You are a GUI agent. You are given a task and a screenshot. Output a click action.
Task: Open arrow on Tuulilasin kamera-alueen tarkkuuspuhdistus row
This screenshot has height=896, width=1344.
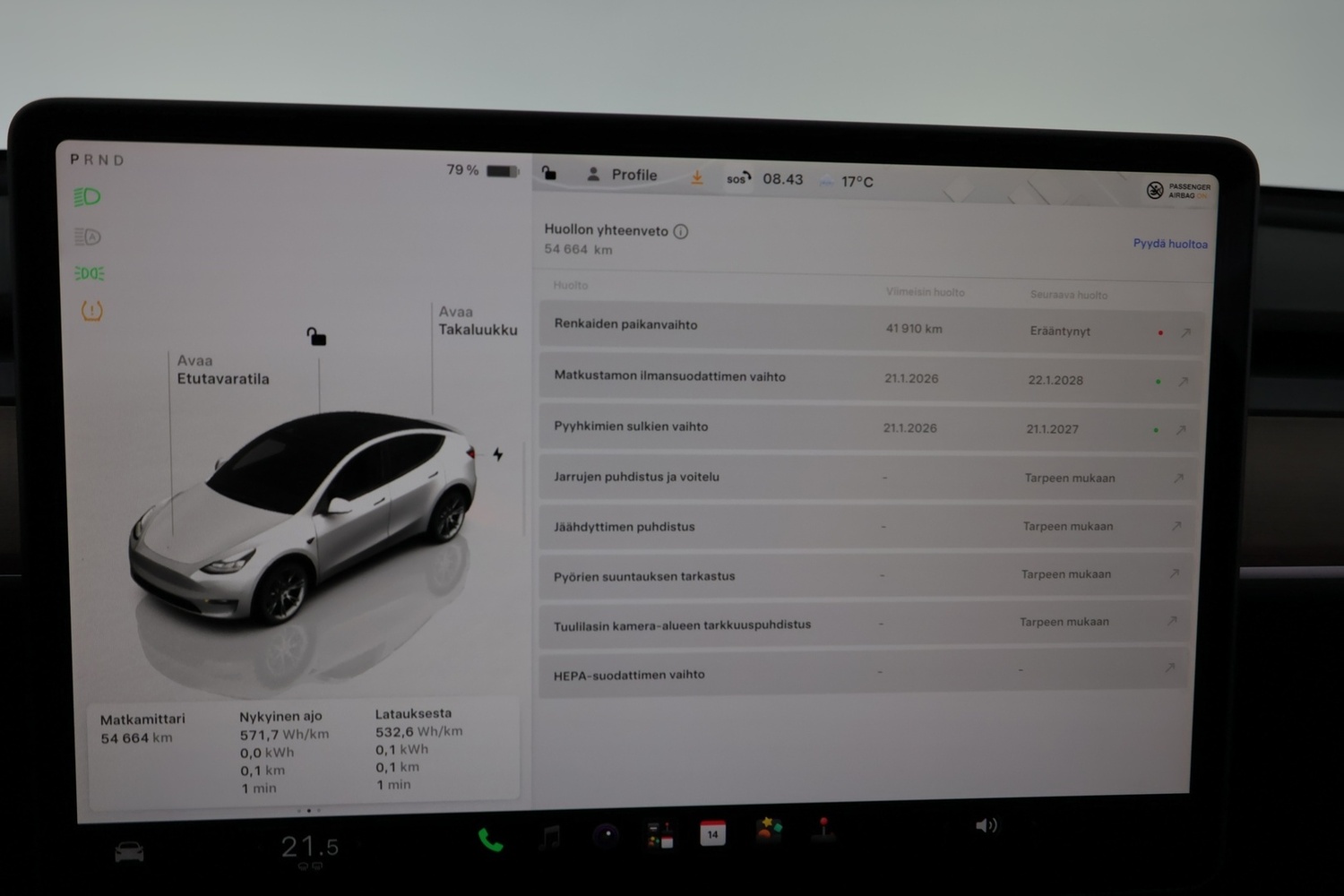point(1171,621)
